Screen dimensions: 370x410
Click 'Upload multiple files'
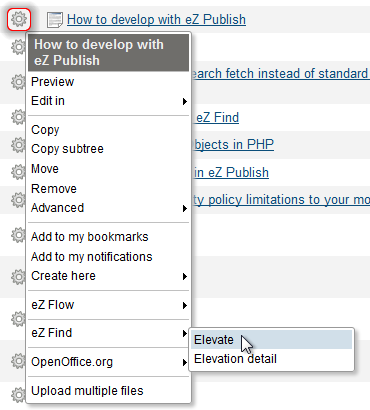click(108, 391)
